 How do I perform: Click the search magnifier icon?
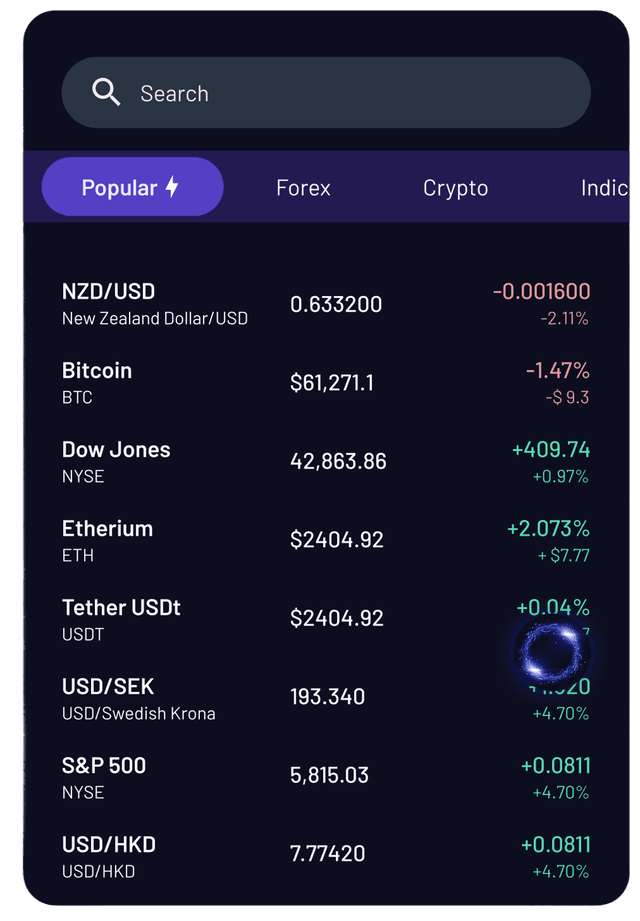point(106,93)
